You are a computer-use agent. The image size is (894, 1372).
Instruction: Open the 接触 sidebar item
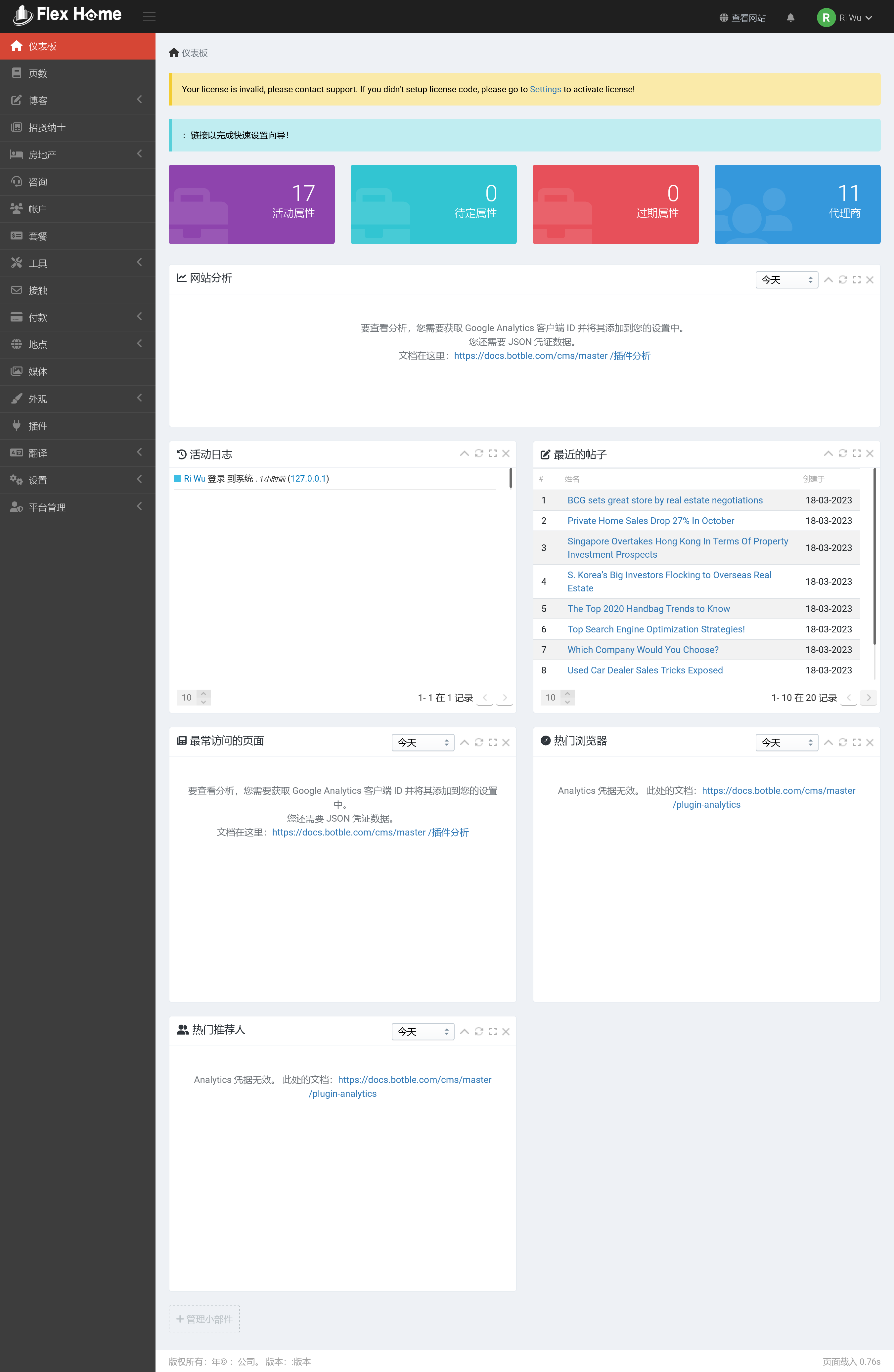click(x=78, y=290)
